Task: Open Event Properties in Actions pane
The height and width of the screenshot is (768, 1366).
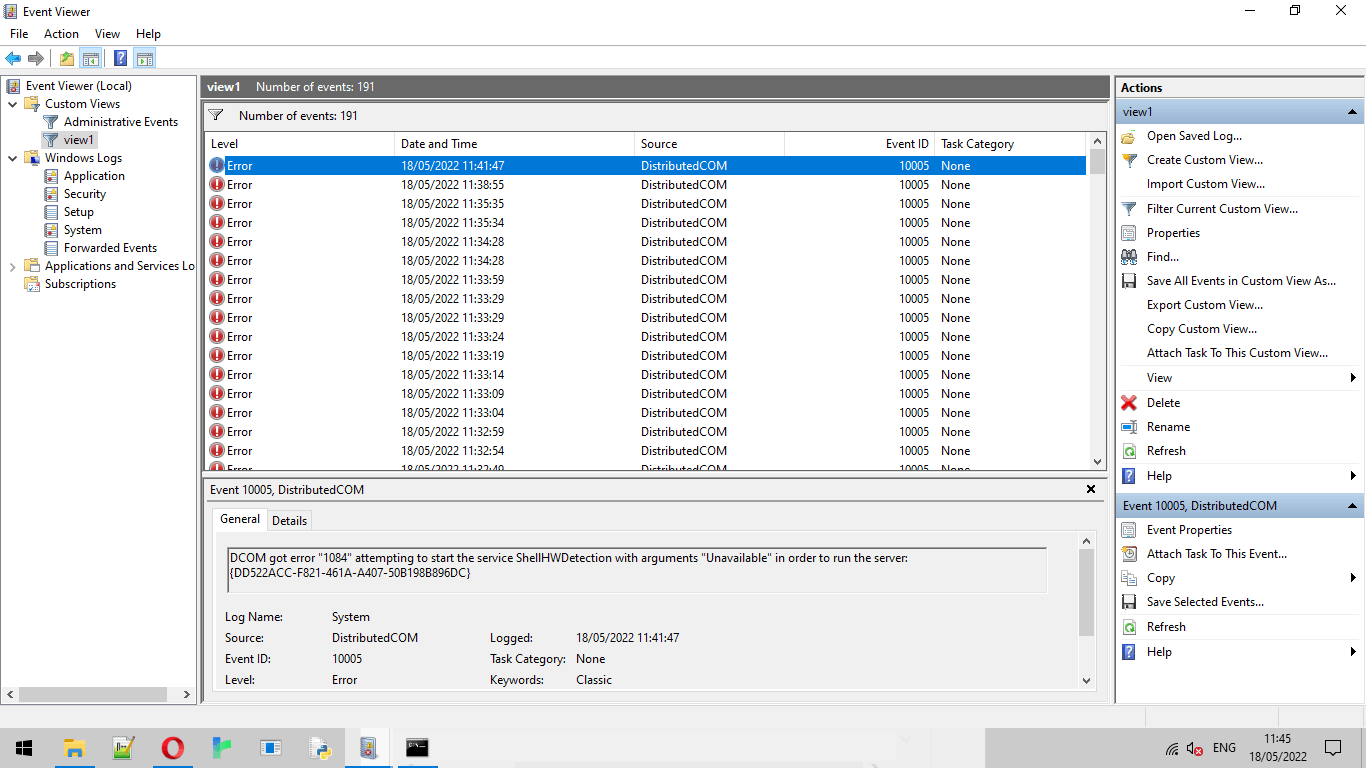Action: pos(1189,530)
